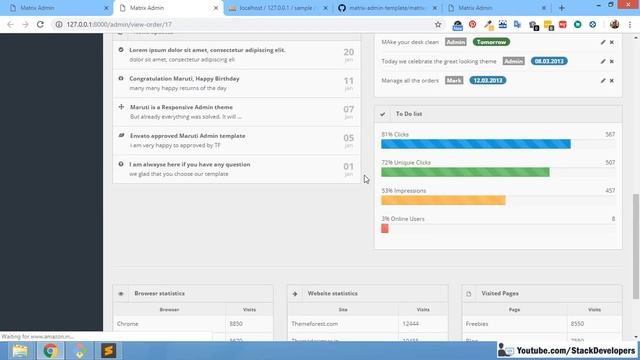Click the page vertical scrollbar thumb
Viewport: 640px width, 360px height.
tap(636, 247)
